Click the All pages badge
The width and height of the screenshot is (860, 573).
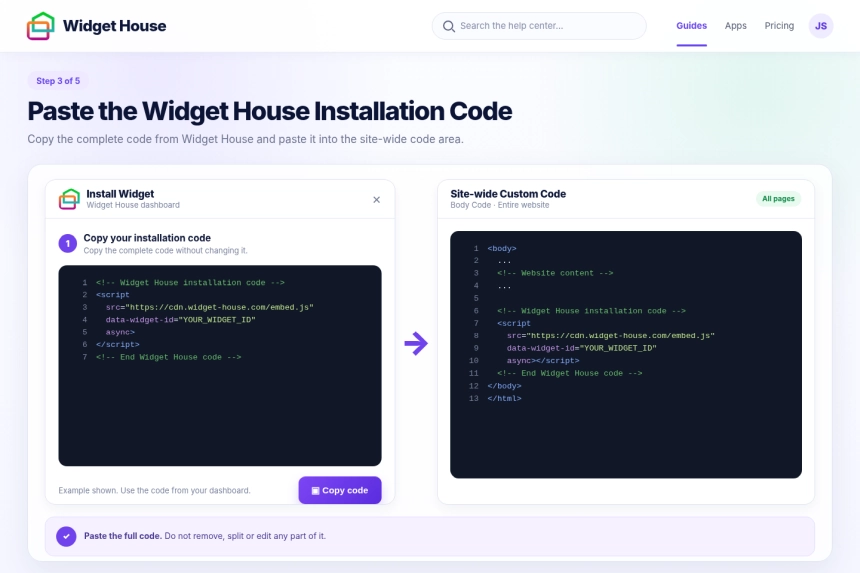point(778,198)
